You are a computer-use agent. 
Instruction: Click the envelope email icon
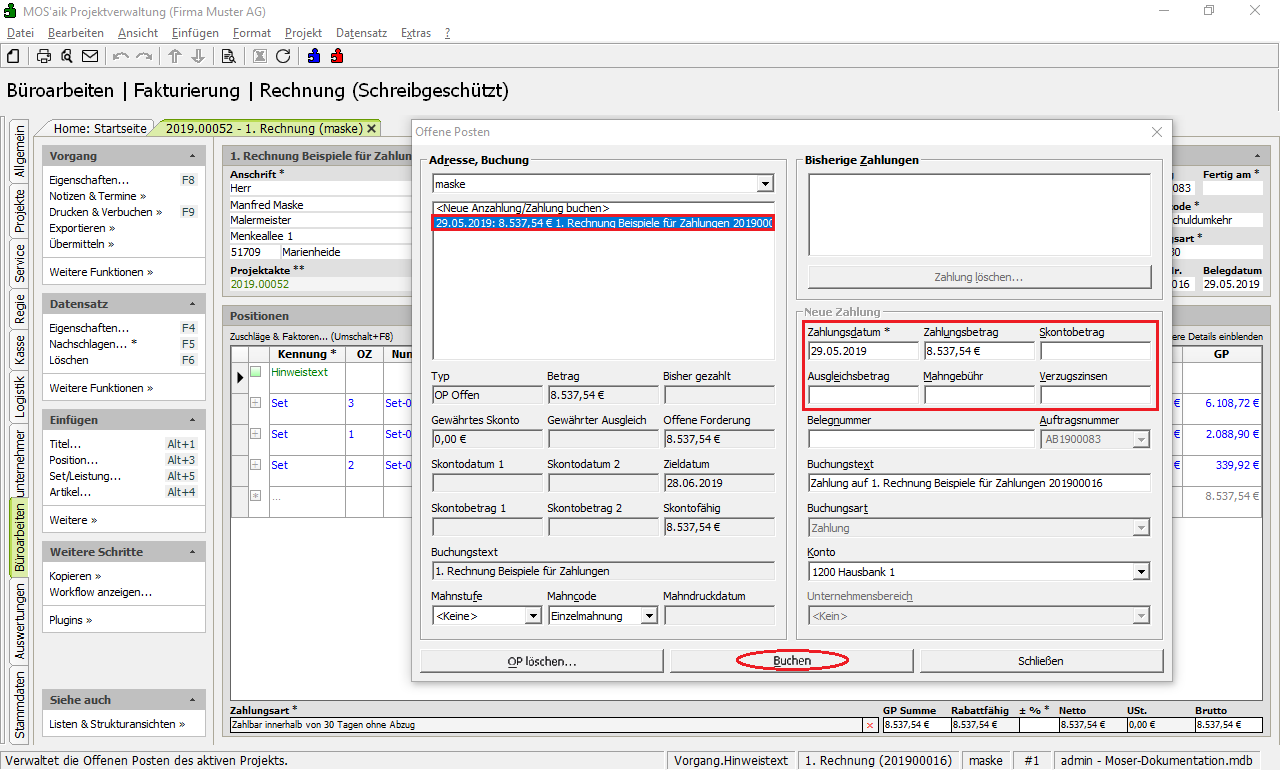(x=90, y=56)
